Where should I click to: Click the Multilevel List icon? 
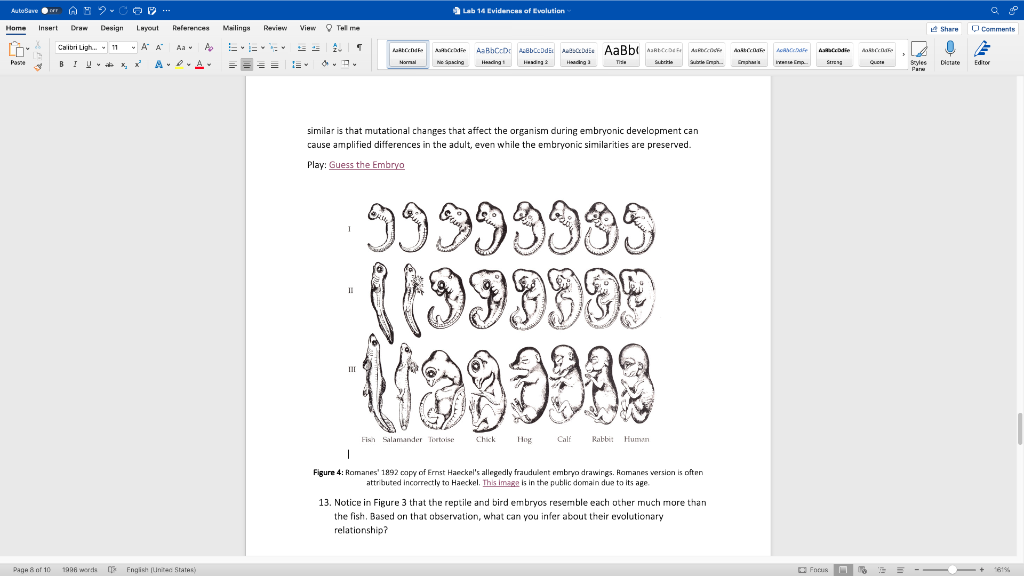pyautogui.click(x=274, y=47)
